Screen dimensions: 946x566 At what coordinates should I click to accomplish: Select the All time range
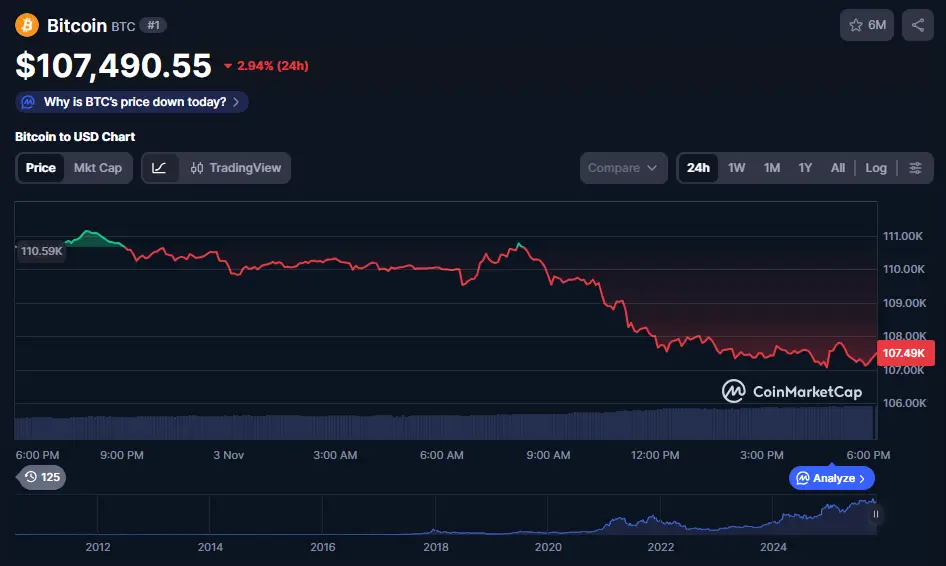(x=837, y=168)
